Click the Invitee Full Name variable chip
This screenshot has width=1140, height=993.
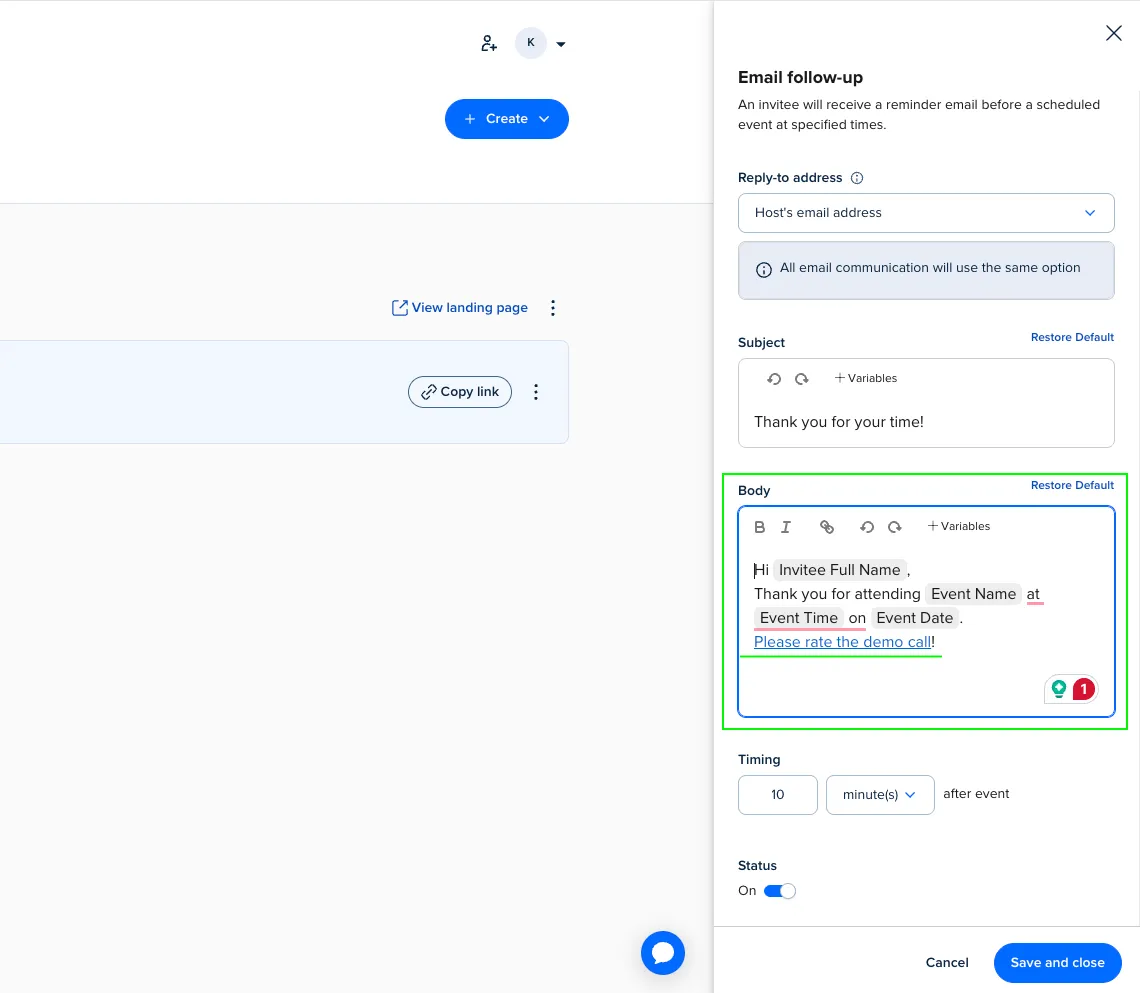(838, 569)
